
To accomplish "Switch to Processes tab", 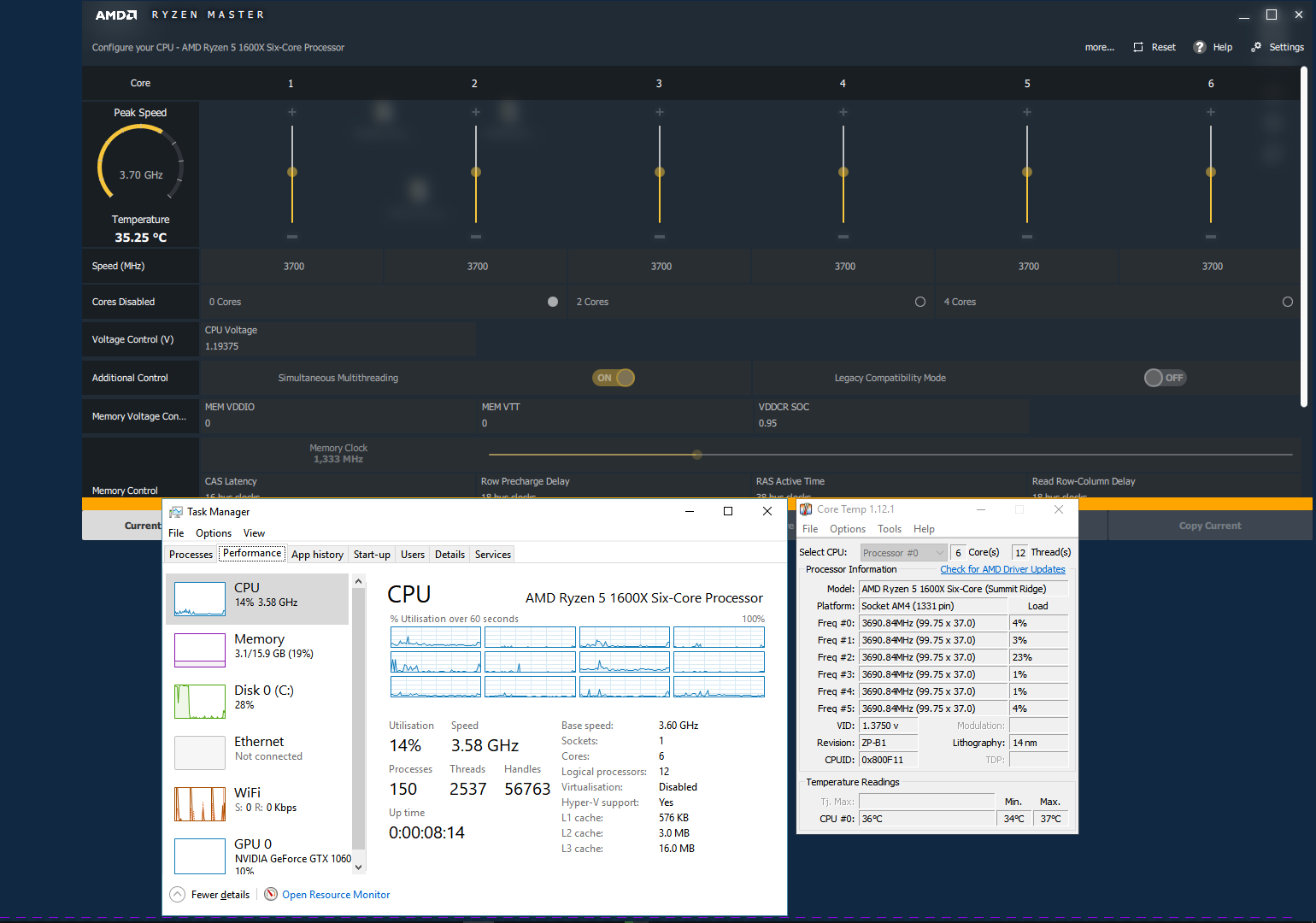I will click(191, 555).
